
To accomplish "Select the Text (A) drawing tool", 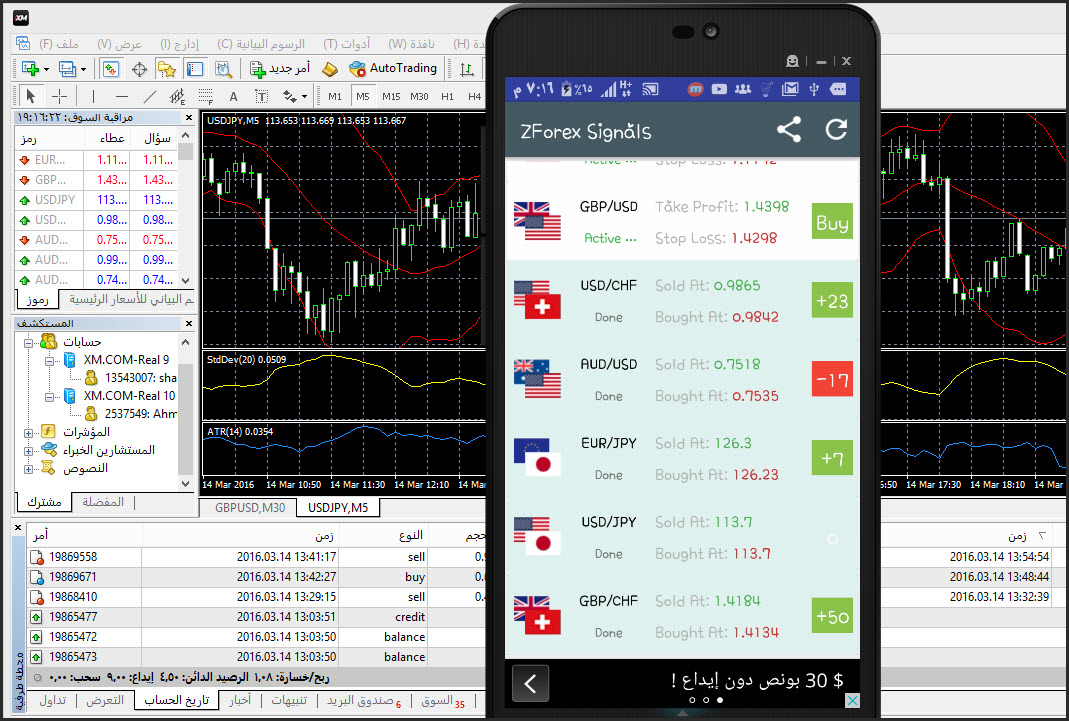I will click(233, 96).
